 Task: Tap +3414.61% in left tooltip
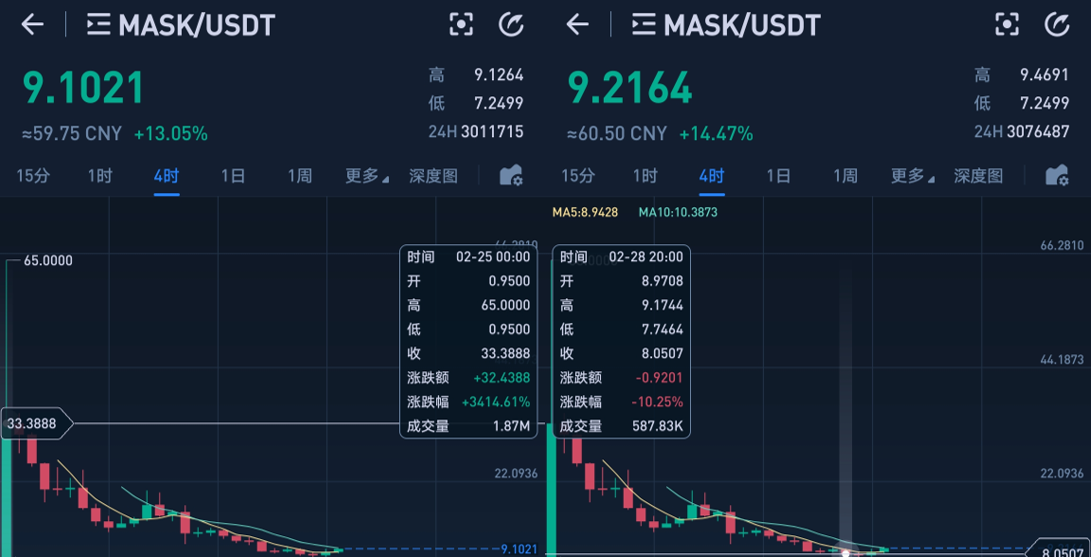click(495, 402)
